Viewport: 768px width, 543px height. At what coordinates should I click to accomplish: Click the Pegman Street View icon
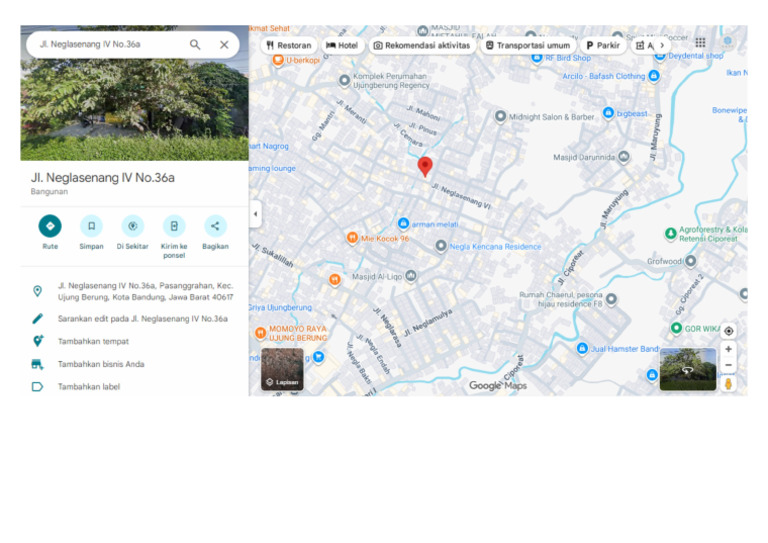point(728,384)
